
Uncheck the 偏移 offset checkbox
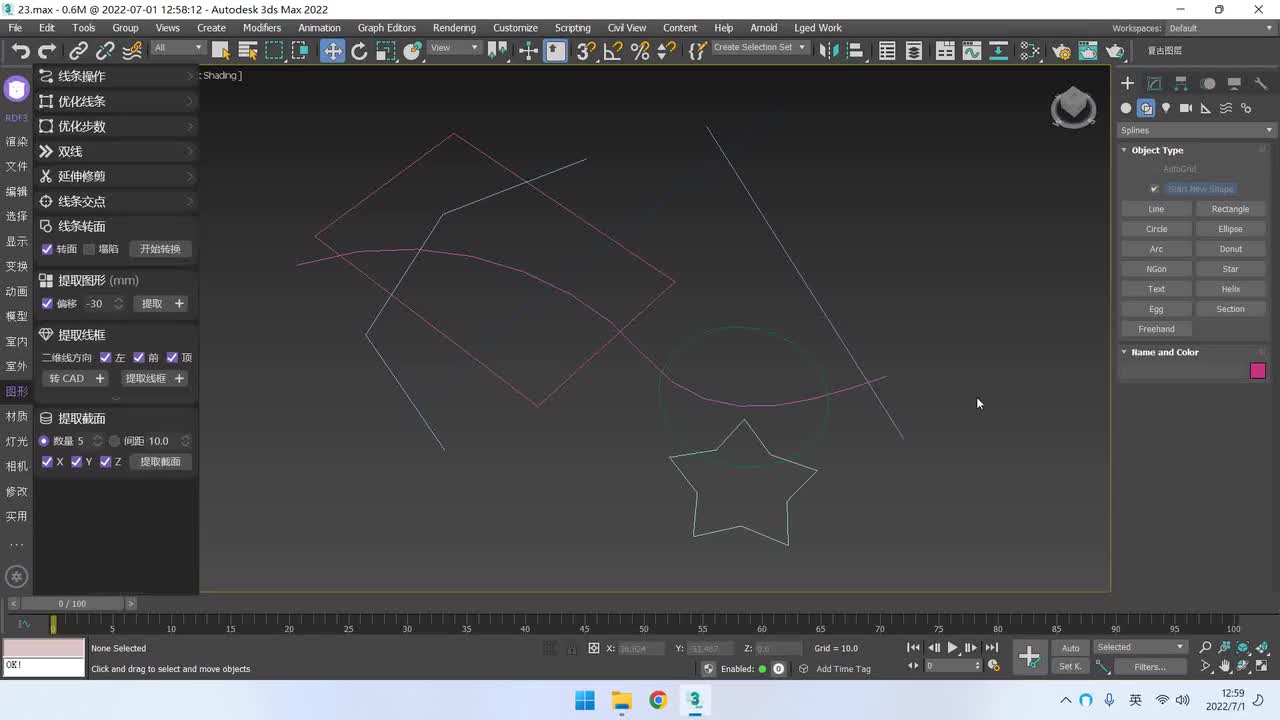pos(47,303)
